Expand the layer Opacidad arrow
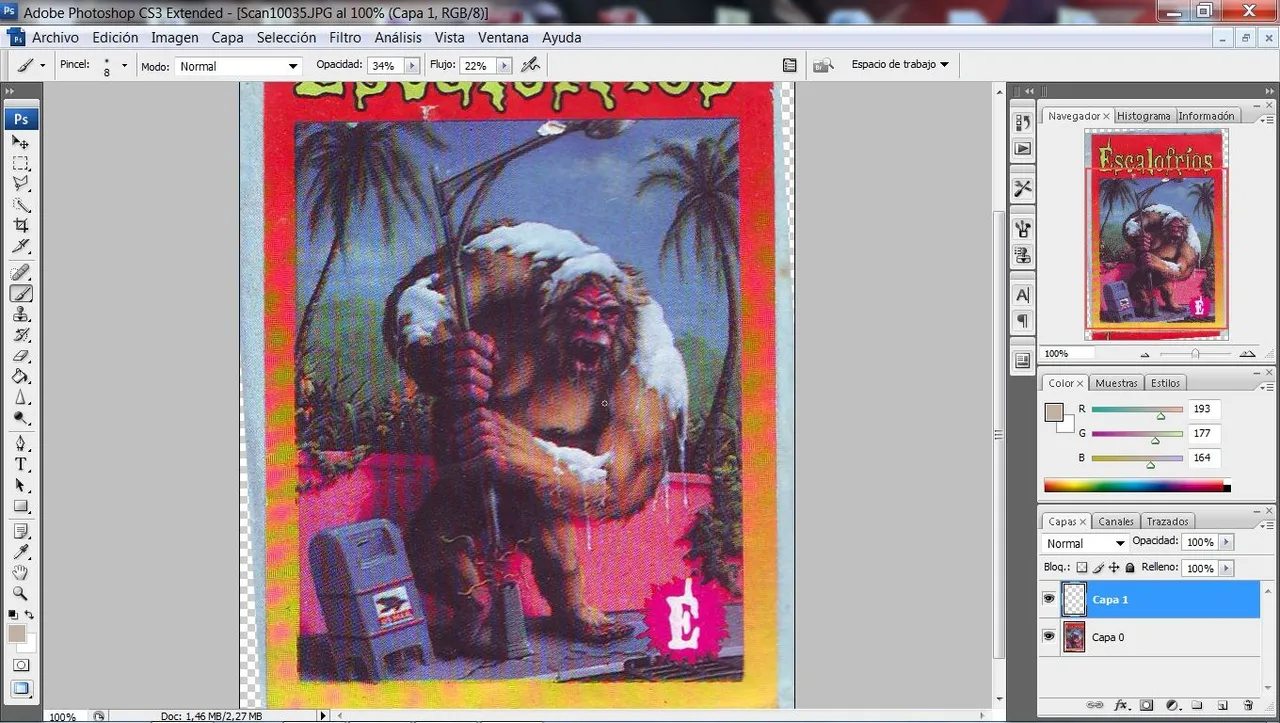 (x=1227, y=542)
